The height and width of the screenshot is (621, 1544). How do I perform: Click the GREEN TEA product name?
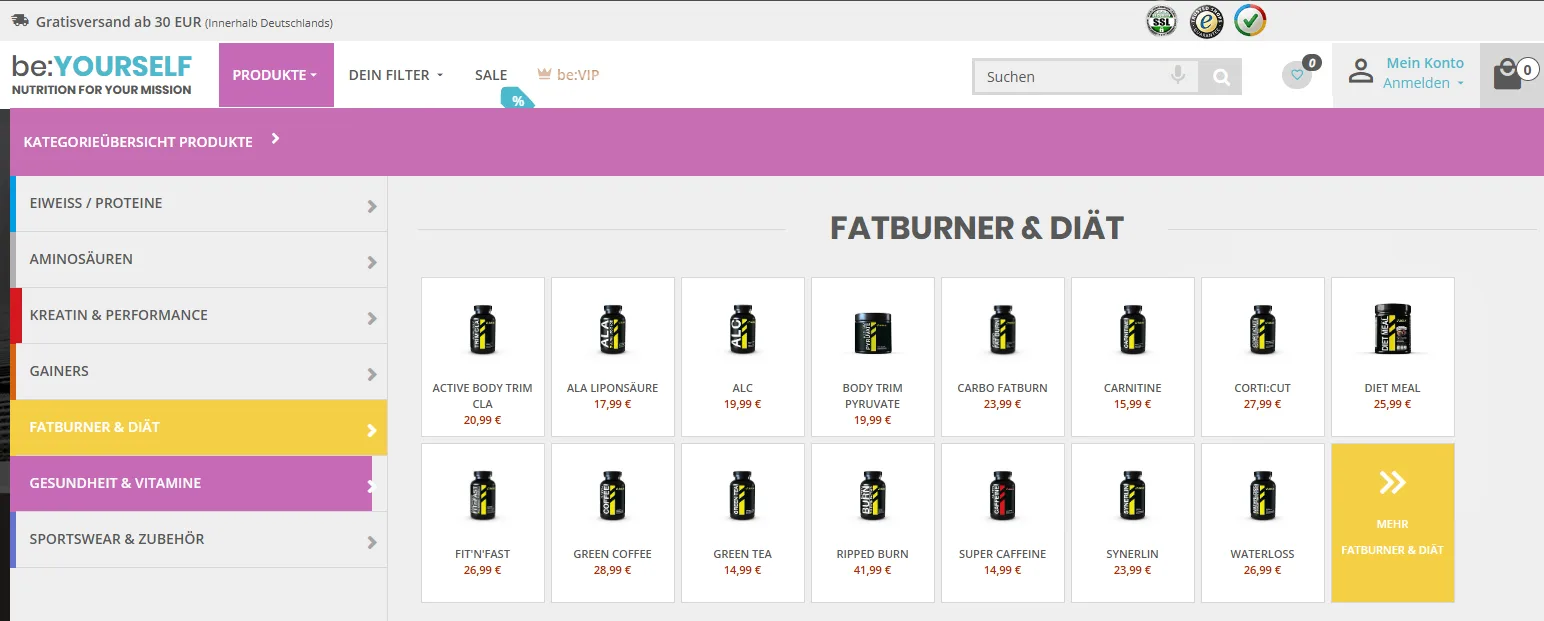[742, 554]
